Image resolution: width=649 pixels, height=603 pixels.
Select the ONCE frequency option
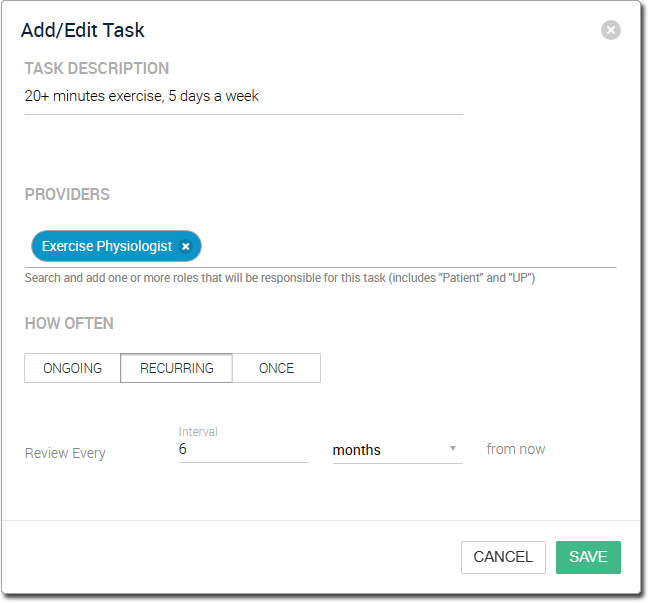pos(276,368)
